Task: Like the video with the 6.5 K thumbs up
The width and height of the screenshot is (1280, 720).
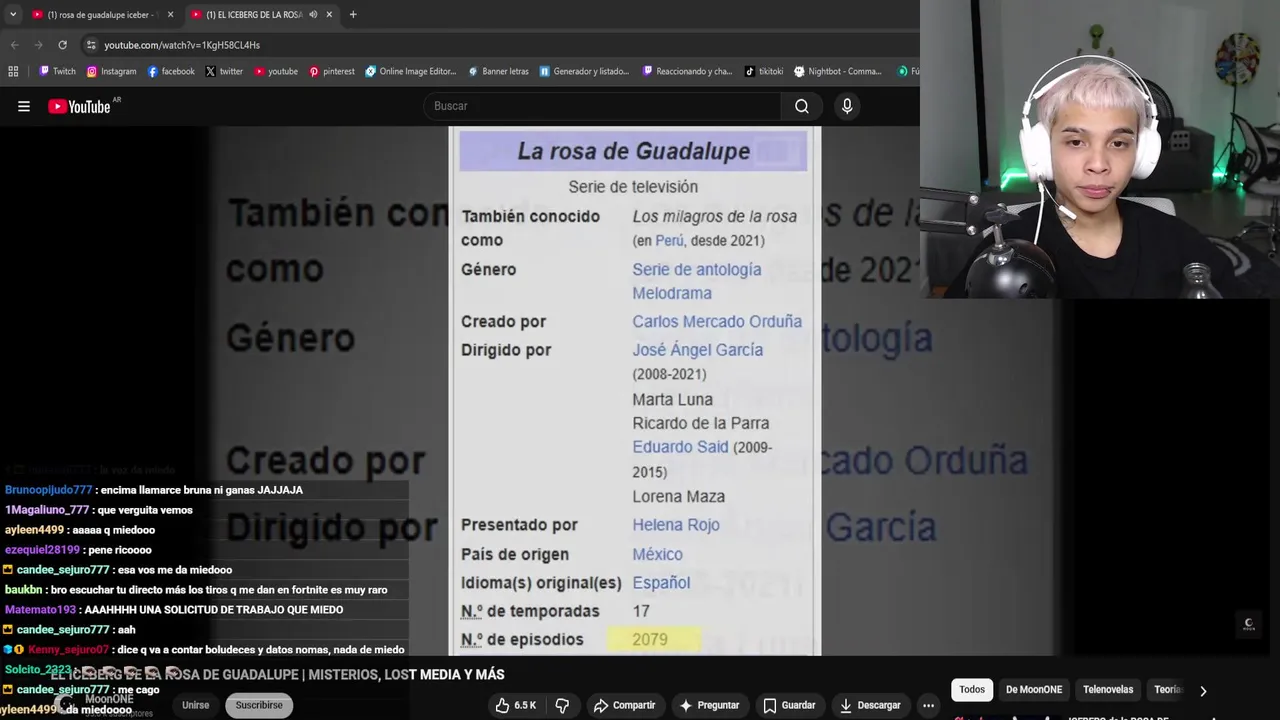Action: point(515,705)
